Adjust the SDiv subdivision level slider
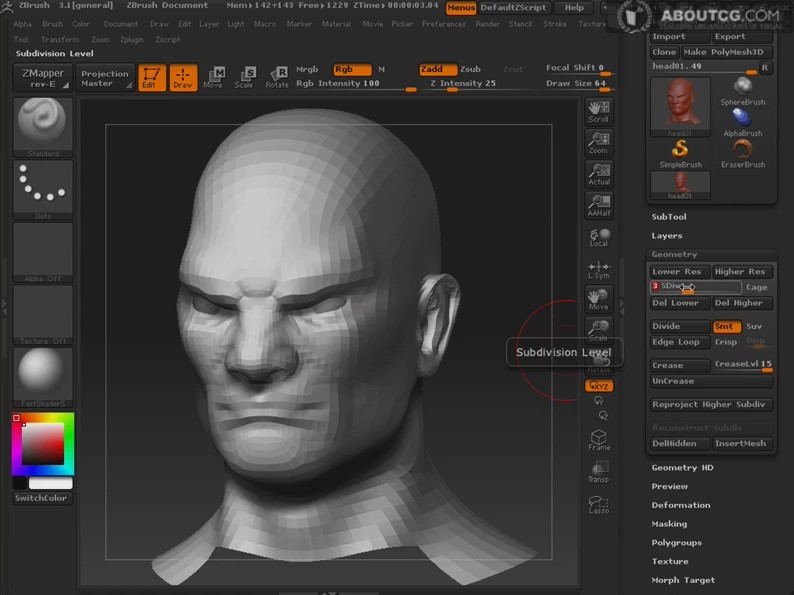 coord(696,287)
